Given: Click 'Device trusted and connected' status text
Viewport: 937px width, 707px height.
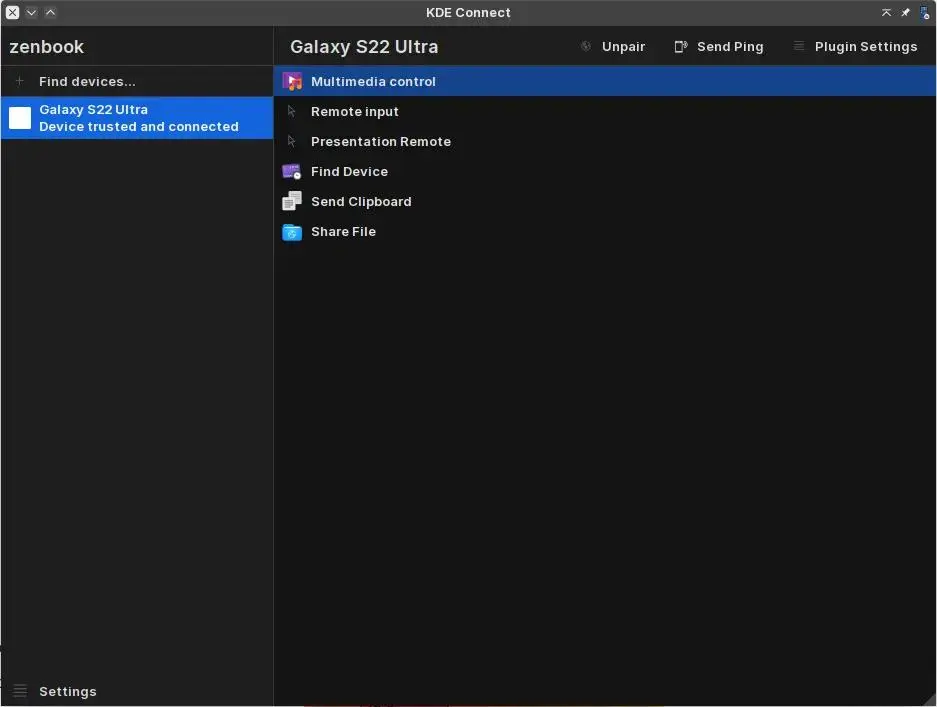Looking at the screenshot, I should point(139,127).
